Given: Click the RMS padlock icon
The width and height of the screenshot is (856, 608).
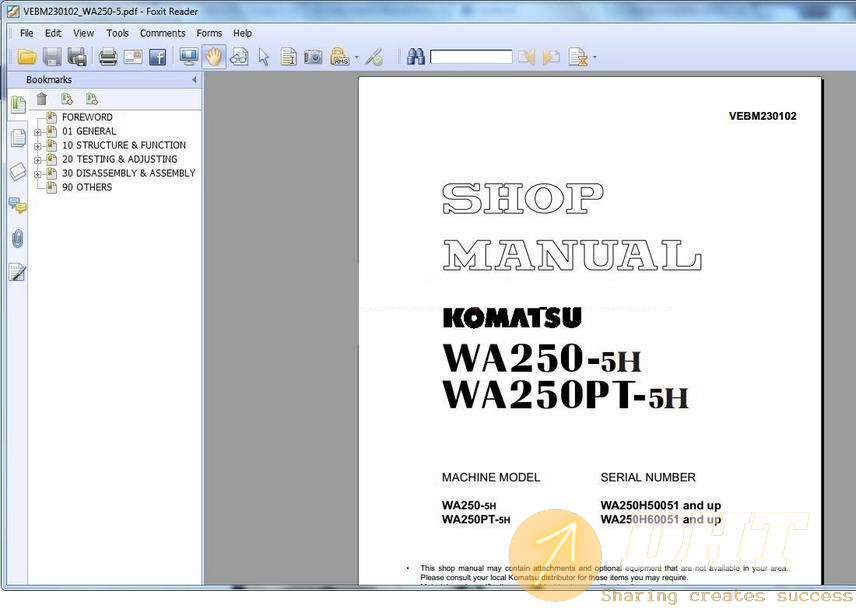Looking at the screenshot, I should [340, 57].
